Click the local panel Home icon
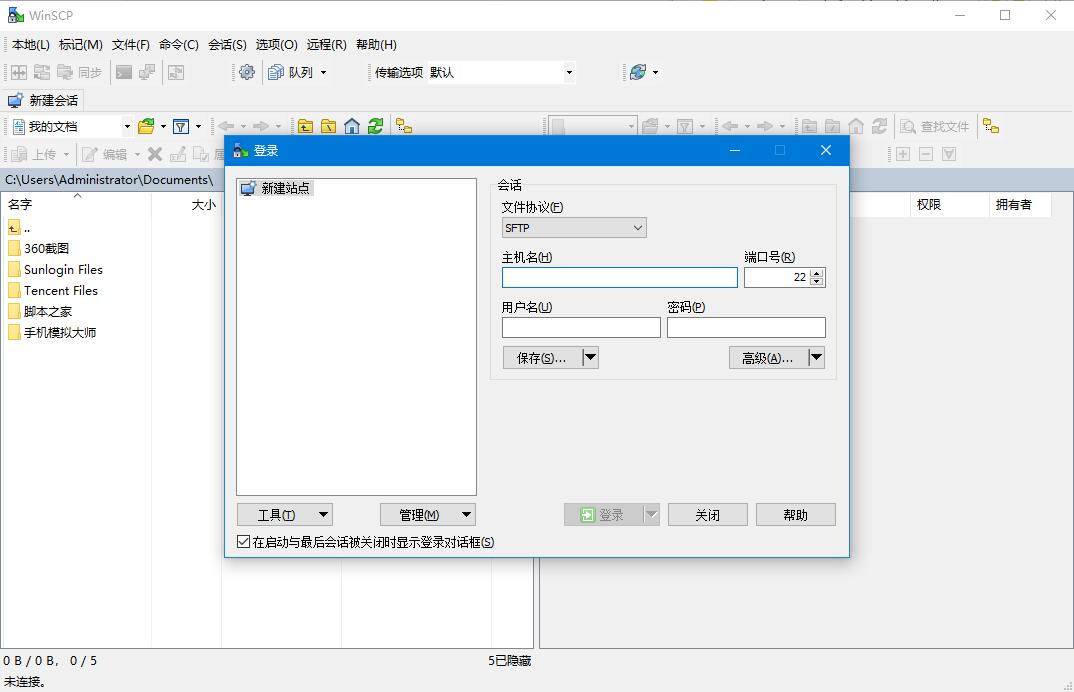Screen dimensions: 1074x692 pos(352,126)
